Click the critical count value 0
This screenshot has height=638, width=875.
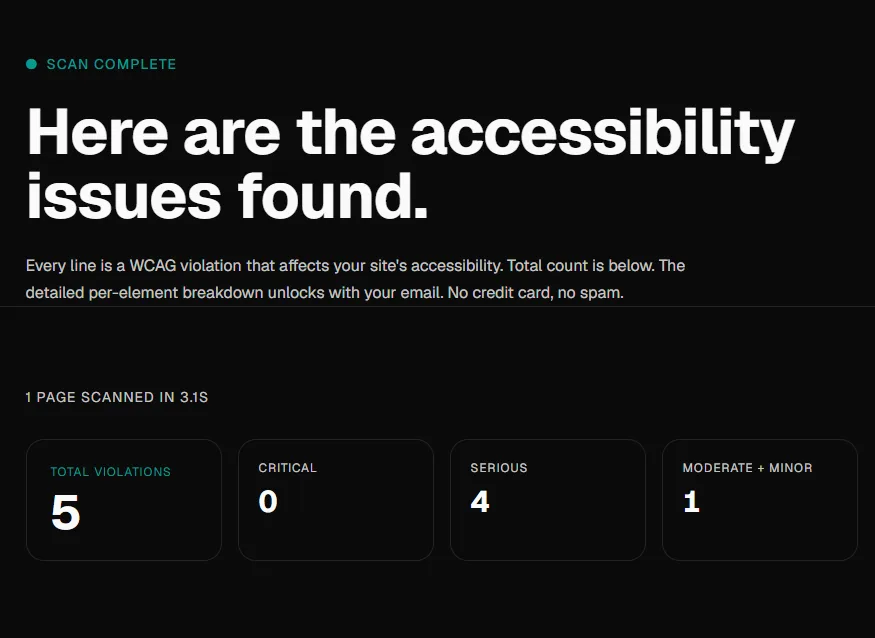(x=268, y=501)
